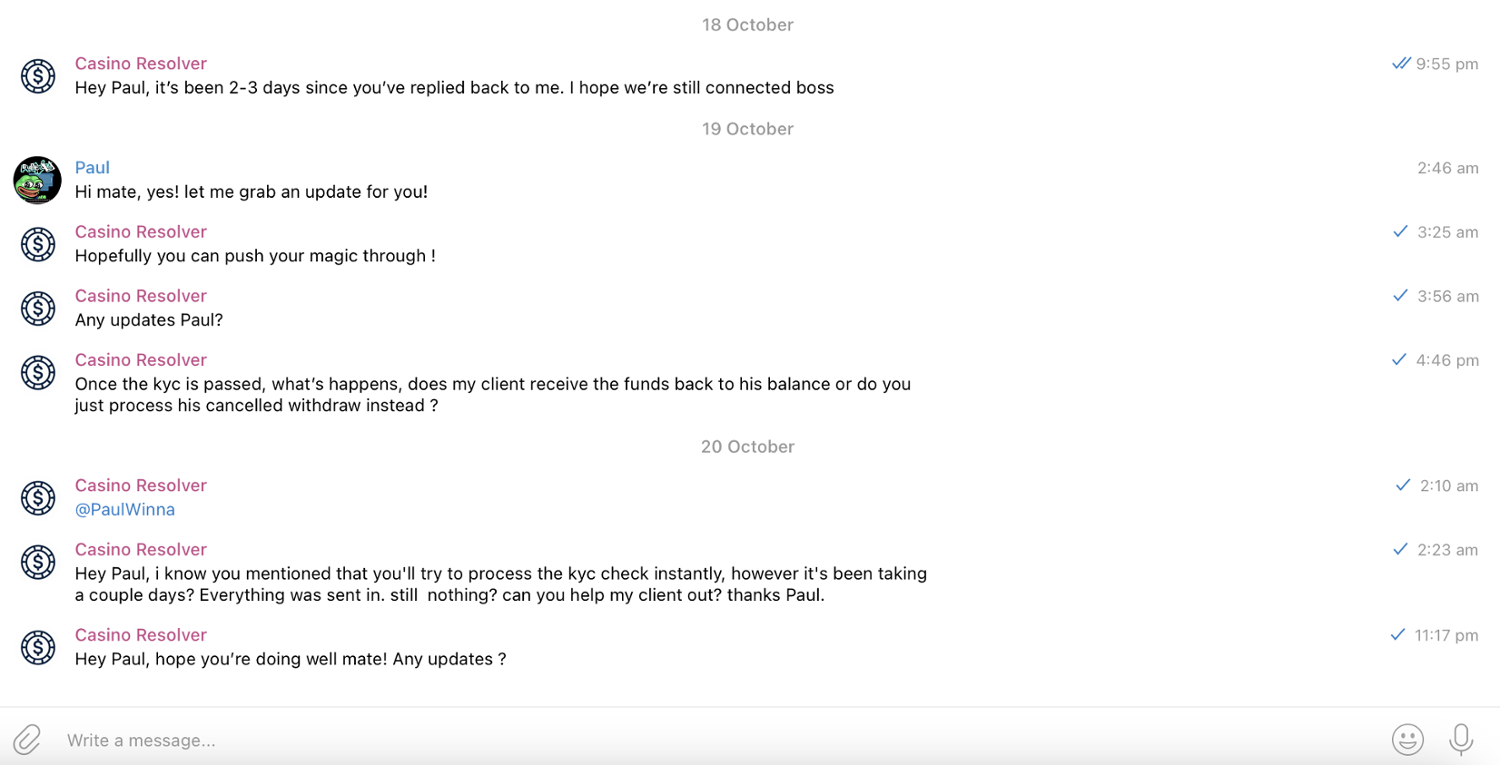Open the @PaulWinna mention link
1500x765 pixels.
tap(125, 510)
